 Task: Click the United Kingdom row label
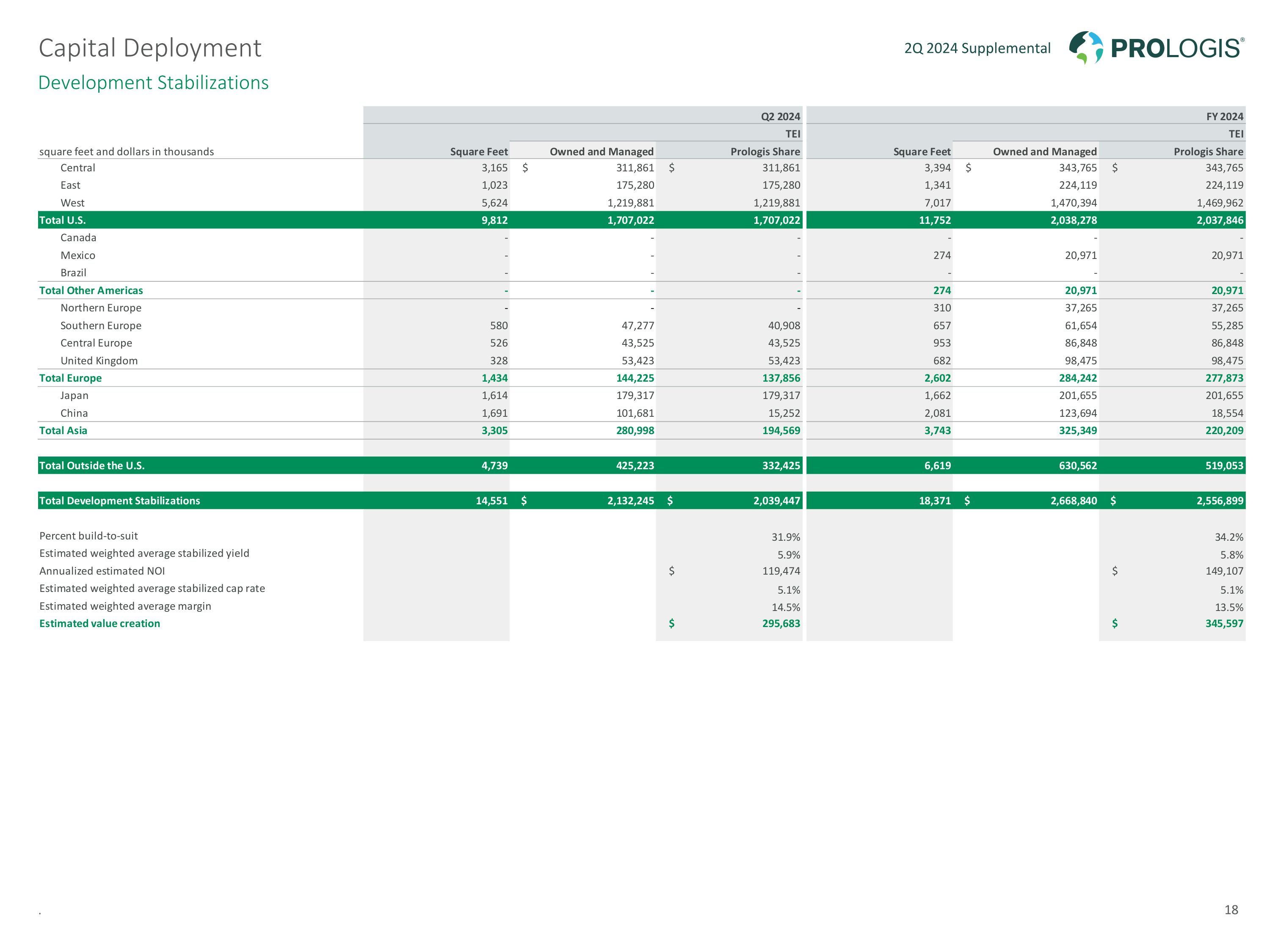click(99, 360)
